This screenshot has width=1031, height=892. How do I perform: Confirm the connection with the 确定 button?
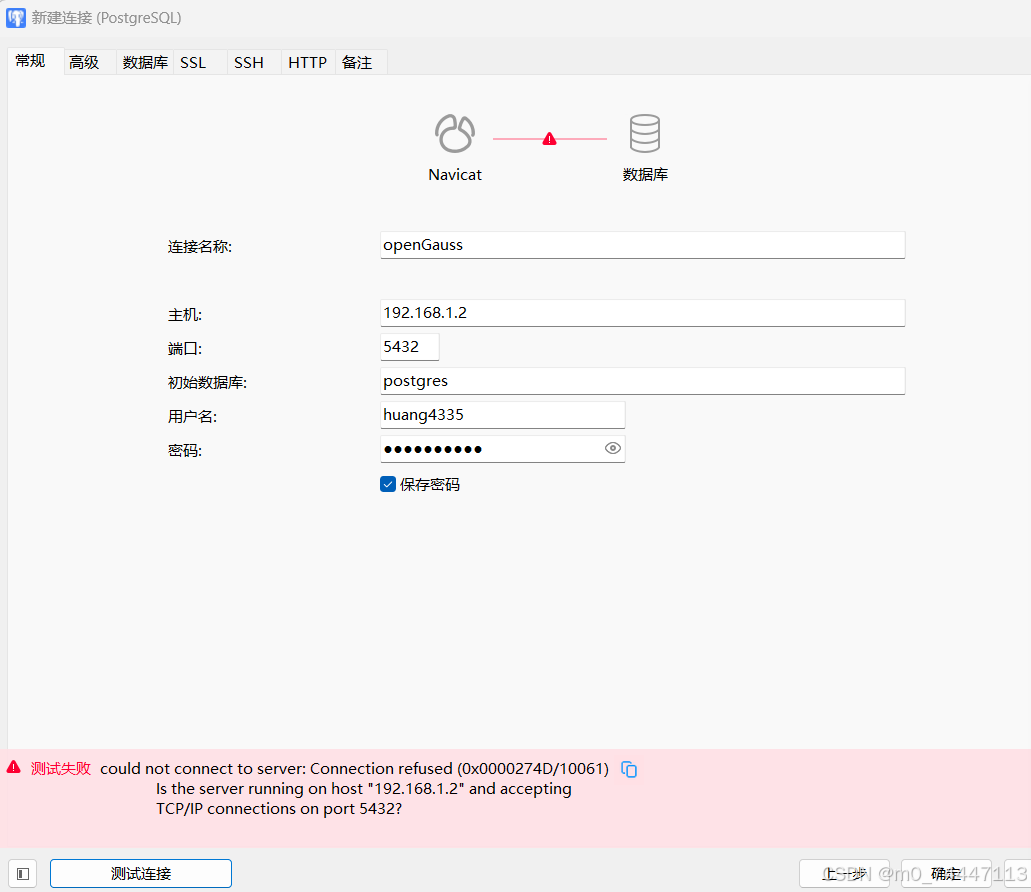(x=946, y=873)
